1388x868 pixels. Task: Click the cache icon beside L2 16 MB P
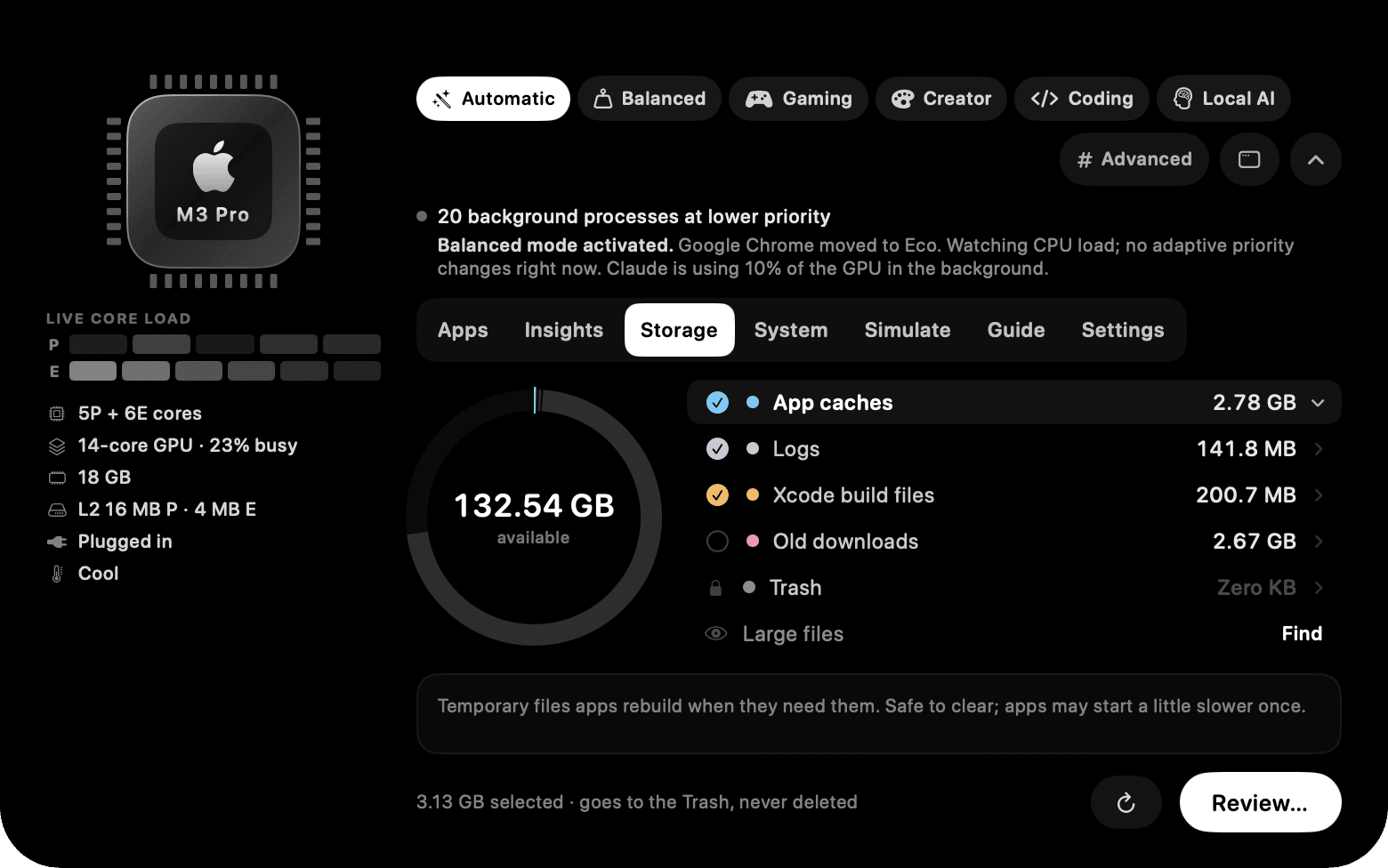click(x=57, y=510)
